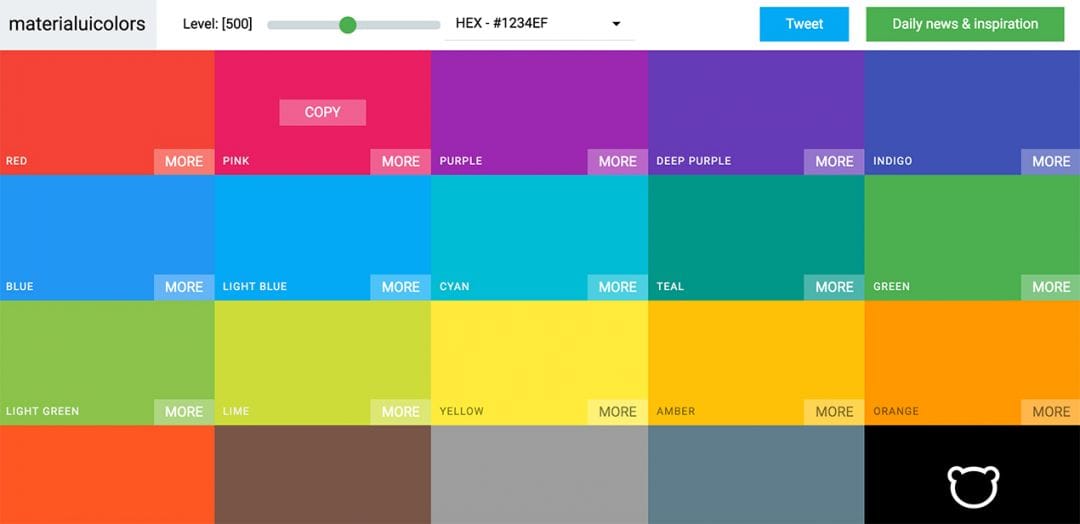Viewport: 1080px width, 524px height.
Task: Expand MORE shades for Teal
Action: pyautogui.click(x=834, y=287)
